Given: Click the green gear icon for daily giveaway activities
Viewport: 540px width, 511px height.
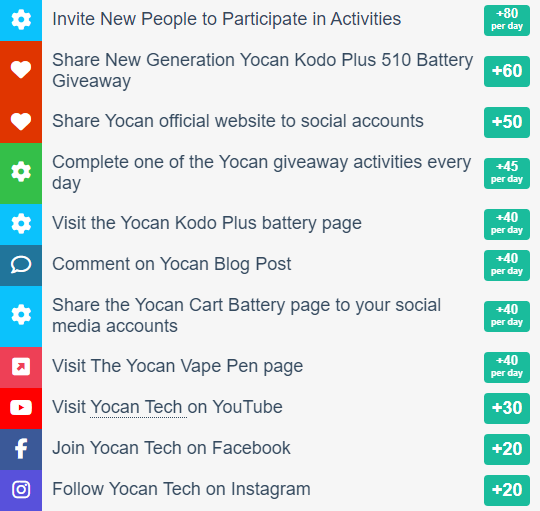Looking at the screenshot, I should (21, 171).
